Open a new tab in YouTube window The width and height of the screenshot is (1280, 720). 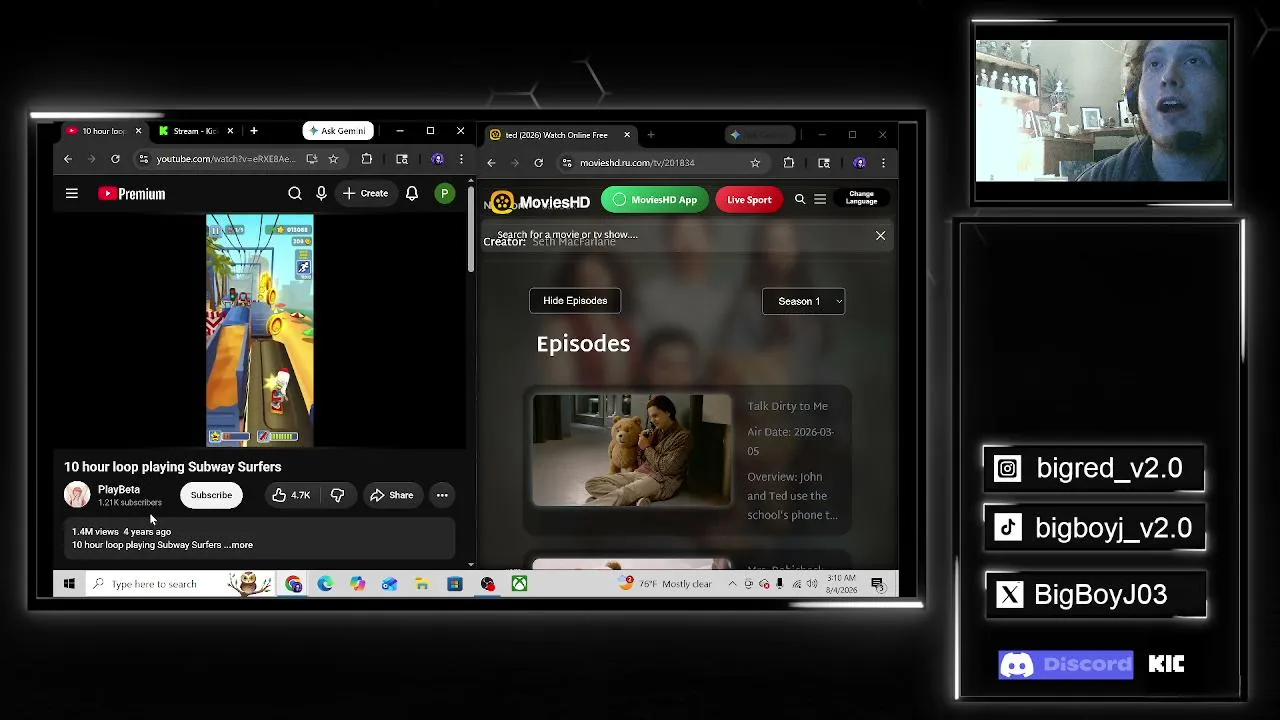tap(254, 131)
